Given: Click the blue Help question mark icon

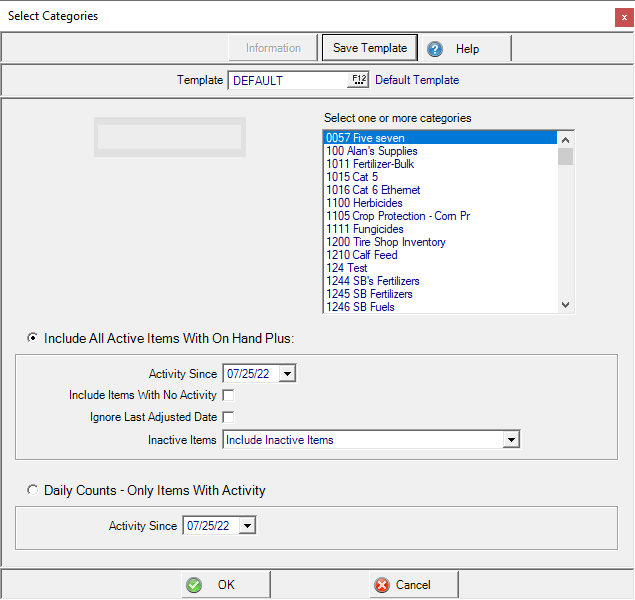Looking at the screenshot, I should [x=435, y=49].
